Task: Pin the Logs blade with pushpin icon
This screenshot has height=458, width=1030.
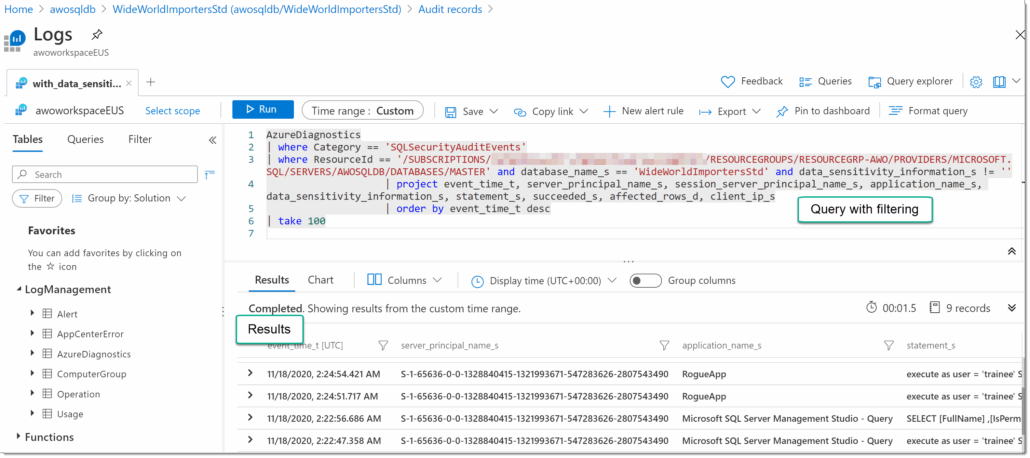Action: click(x=97, y=34)
